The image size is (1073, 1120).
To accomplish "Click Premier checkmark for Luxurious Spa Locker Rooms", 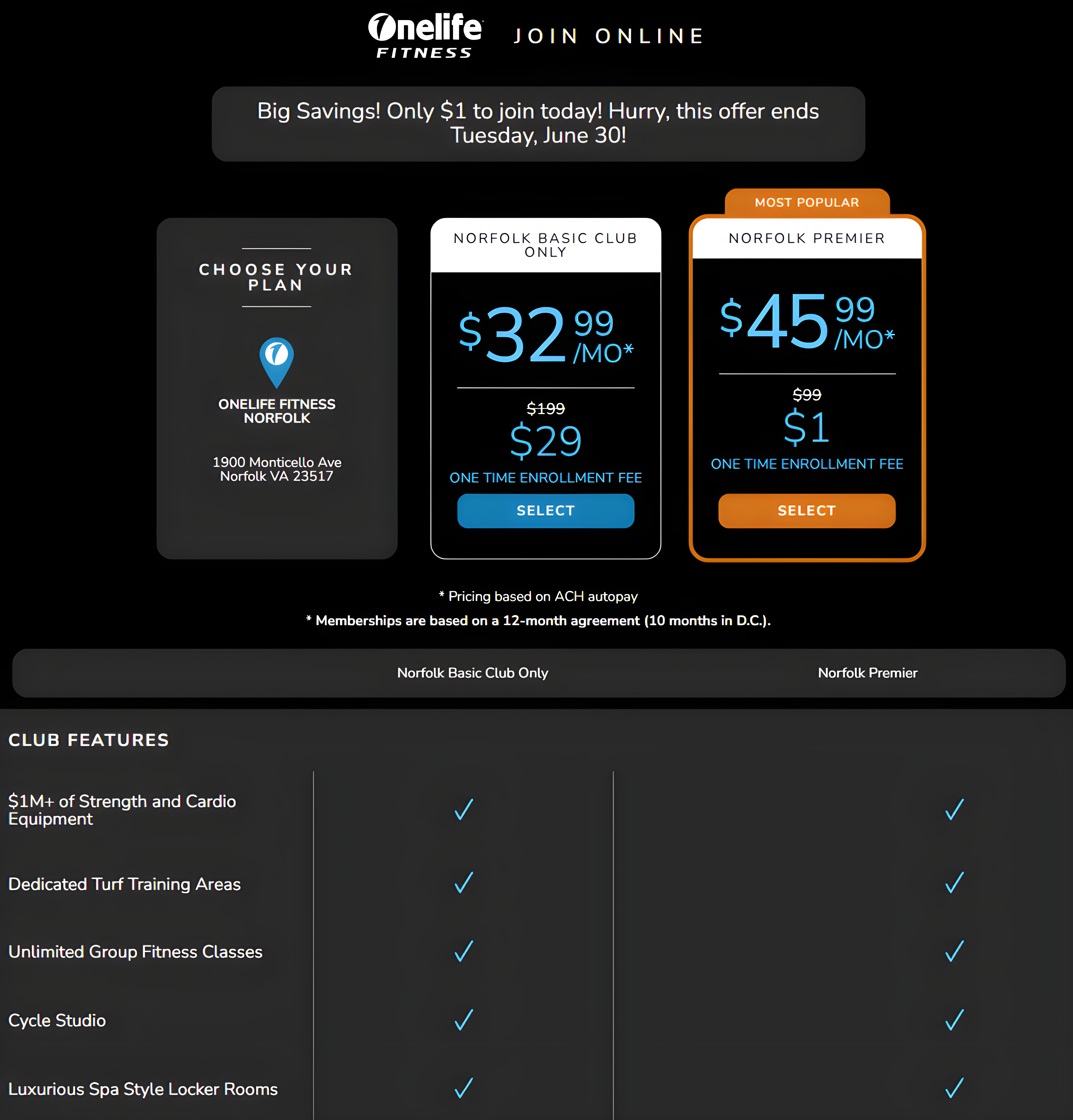I will (954, 1088).
